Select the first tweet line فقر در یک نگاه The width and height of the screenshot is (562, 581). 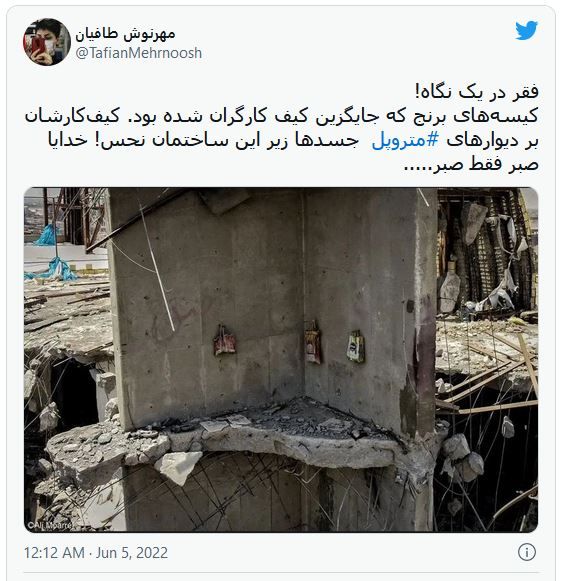tap(477, 92)
